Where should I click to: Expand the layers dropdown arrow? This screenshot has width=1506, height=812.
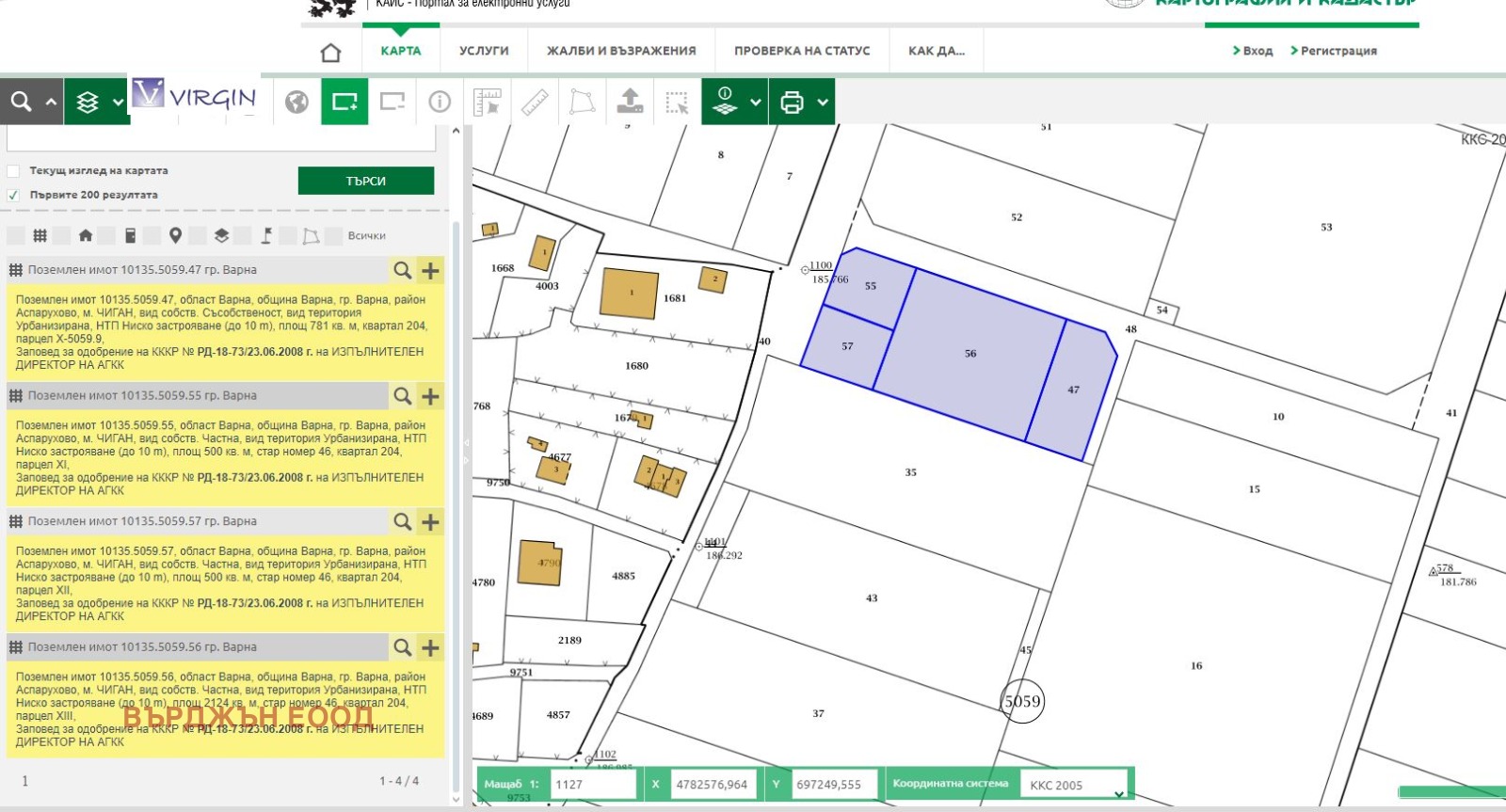coord(118,103)
